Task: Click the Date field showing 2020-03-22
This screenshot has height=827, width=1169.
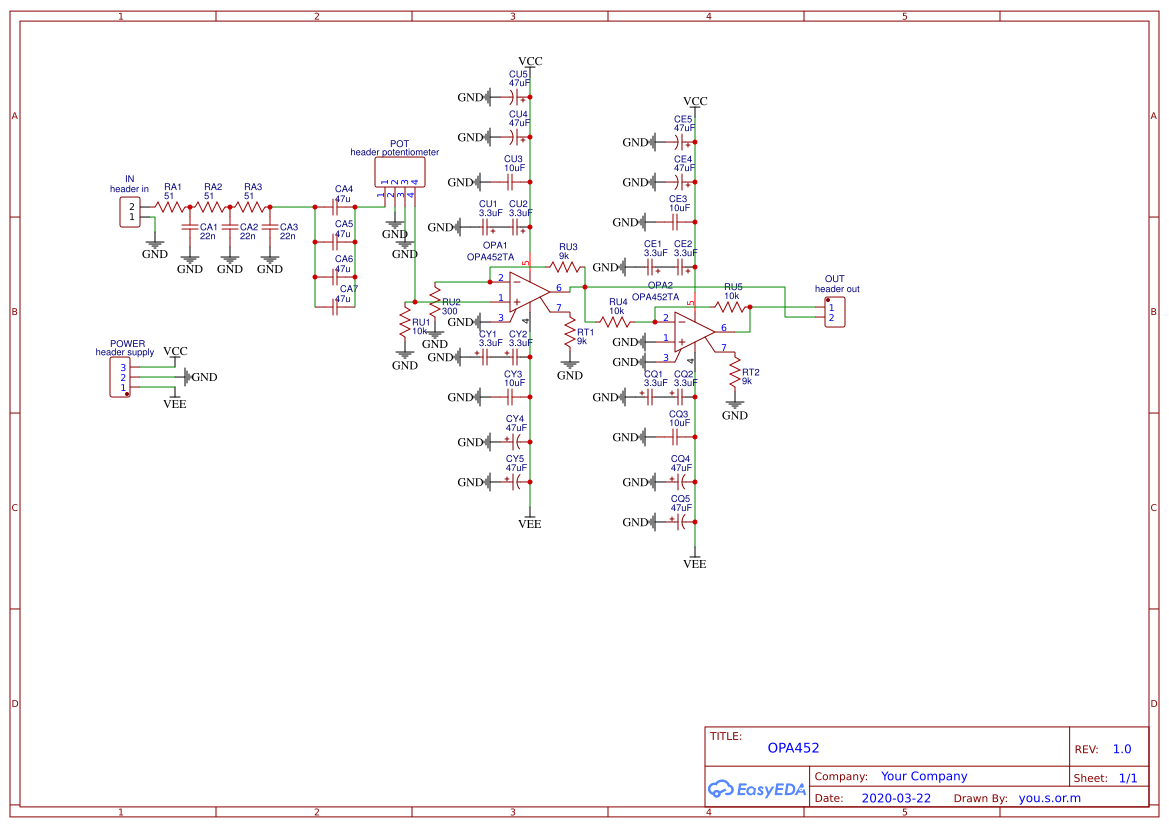Action: [x=894, y=797]
